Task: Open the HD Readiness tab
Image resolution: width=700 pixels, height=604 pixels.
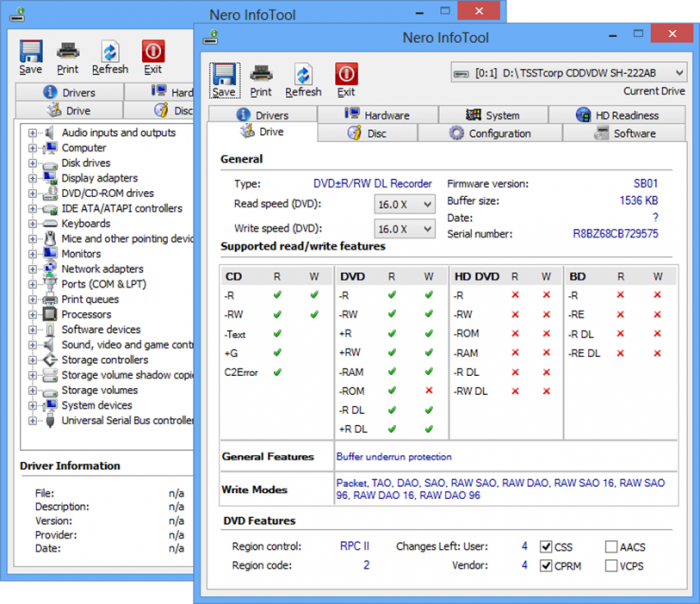Action: pyautogui.click(x=617, y=115)
